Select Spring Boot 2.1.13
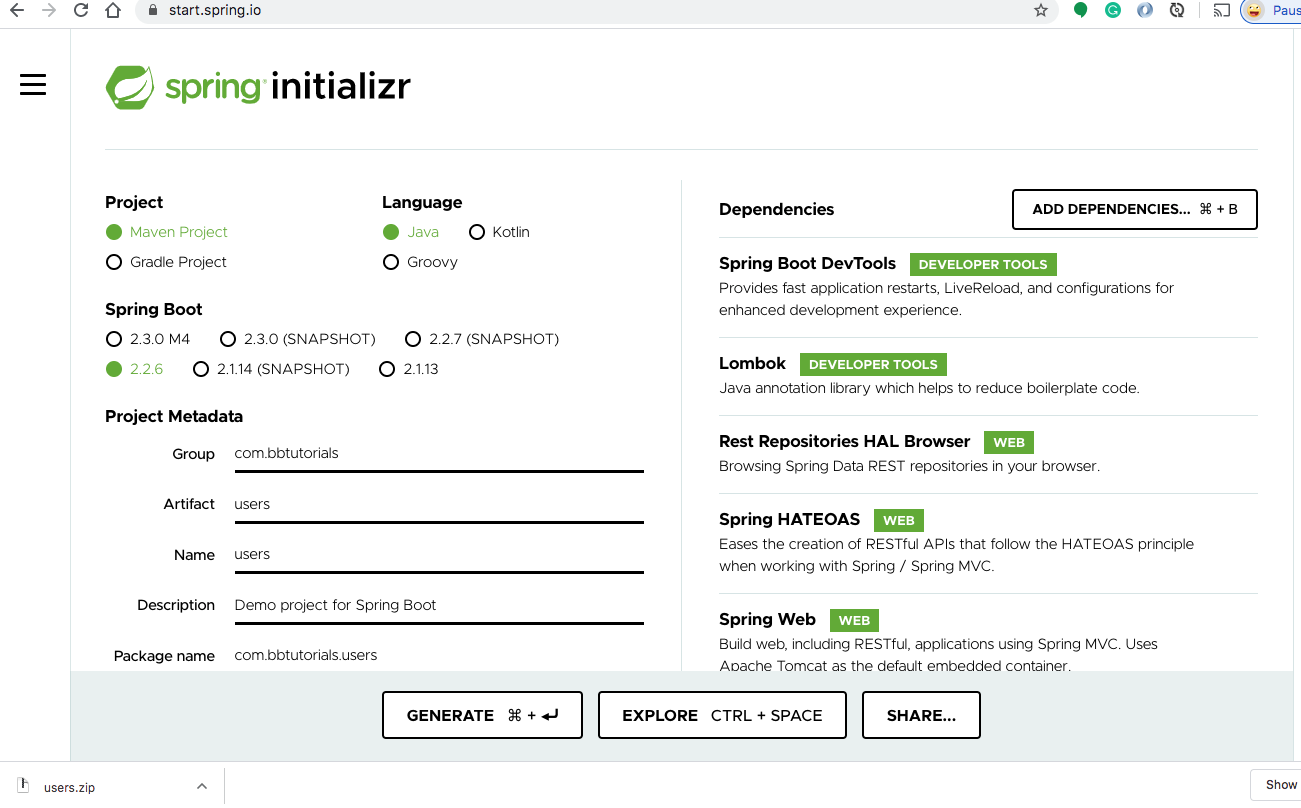 point(409,369)
